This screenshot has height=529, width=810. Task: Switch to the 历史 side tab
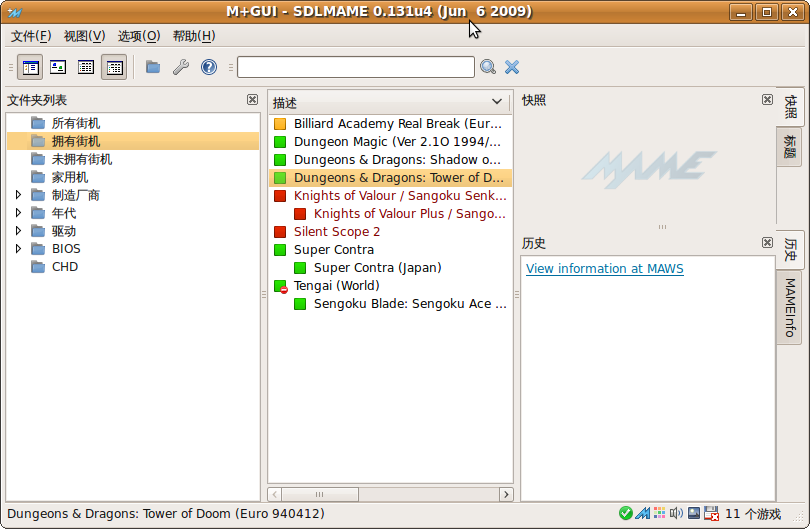click(790, 250)
